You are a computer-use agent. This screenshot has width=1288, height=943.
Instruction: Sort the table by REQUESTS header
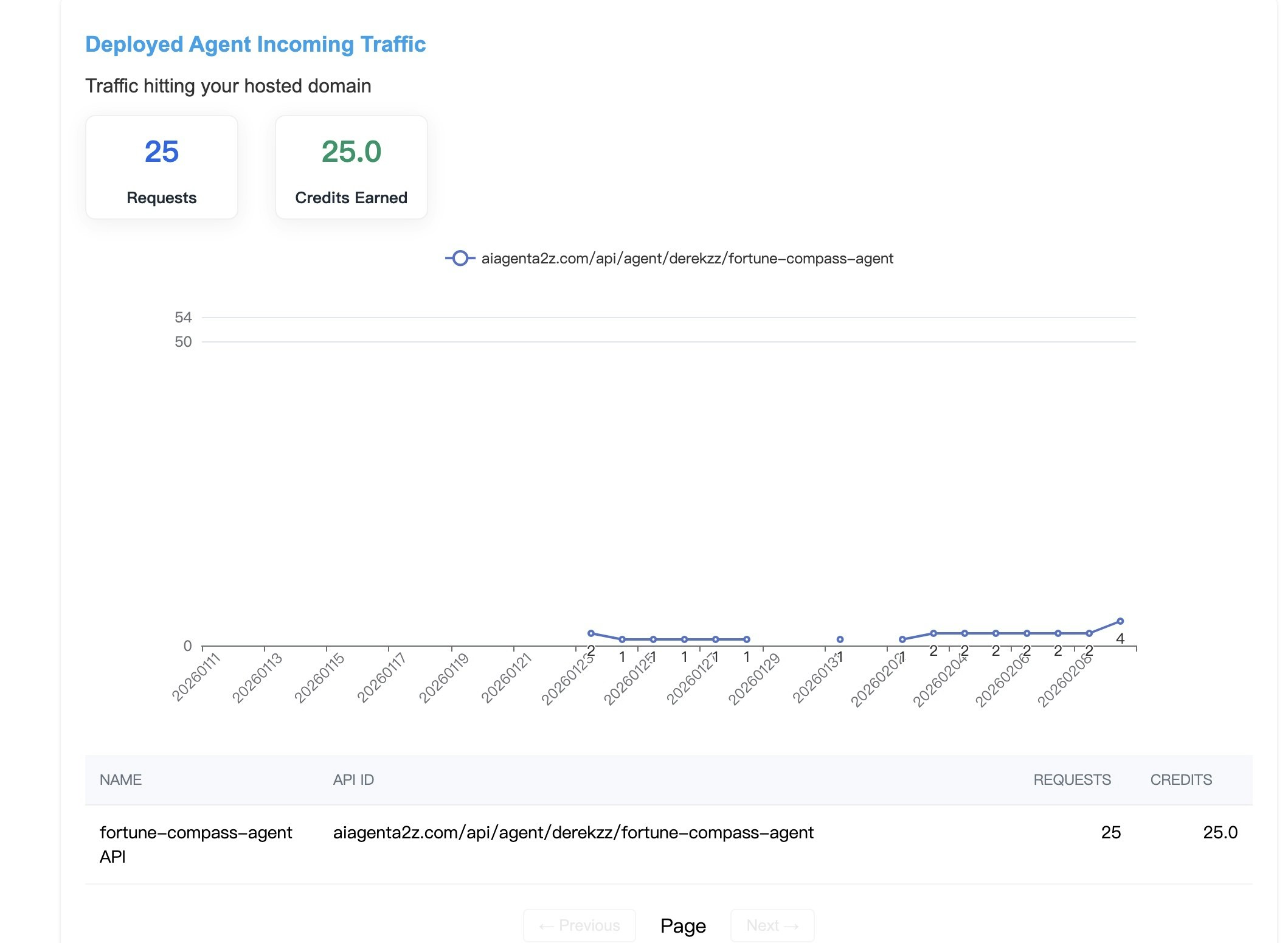click(1073, 779)
